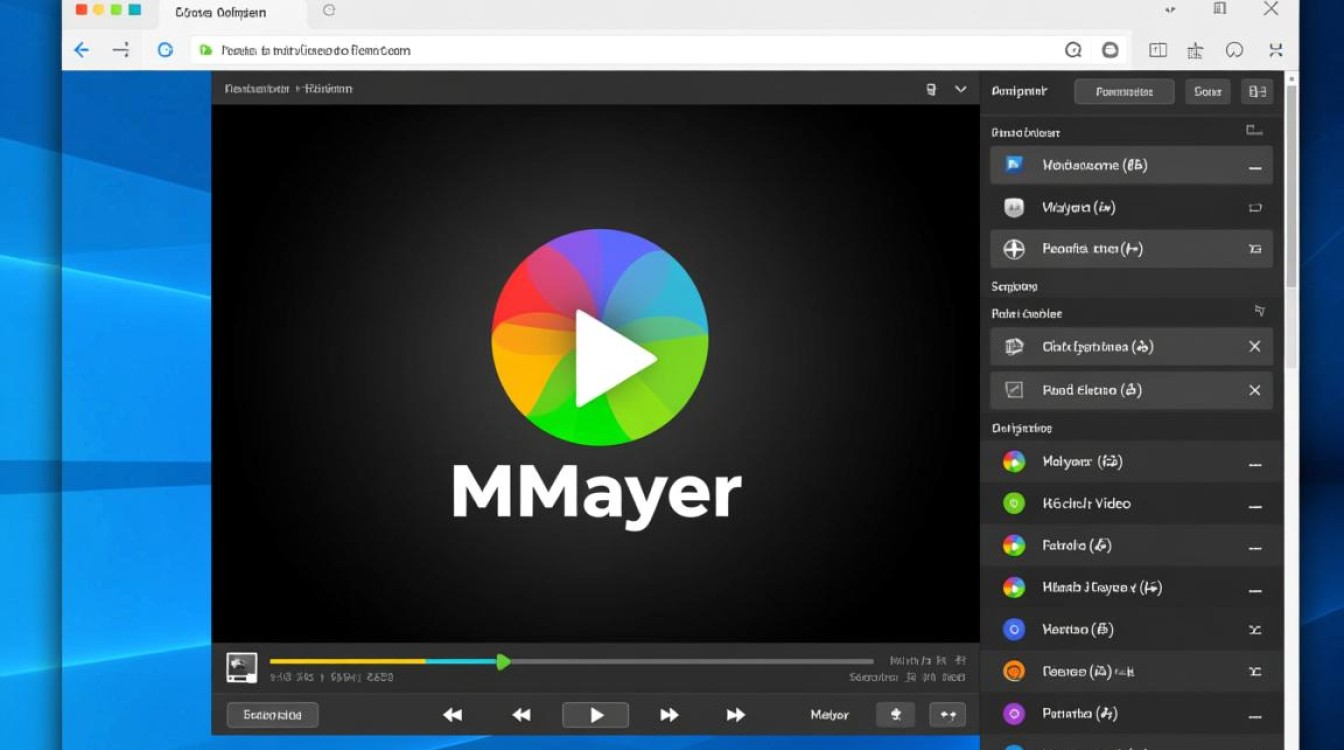Select the Kodi Video player icon
This screenshot has height=750, width=1344.
pyautogui.click(x=1013, y=503)
